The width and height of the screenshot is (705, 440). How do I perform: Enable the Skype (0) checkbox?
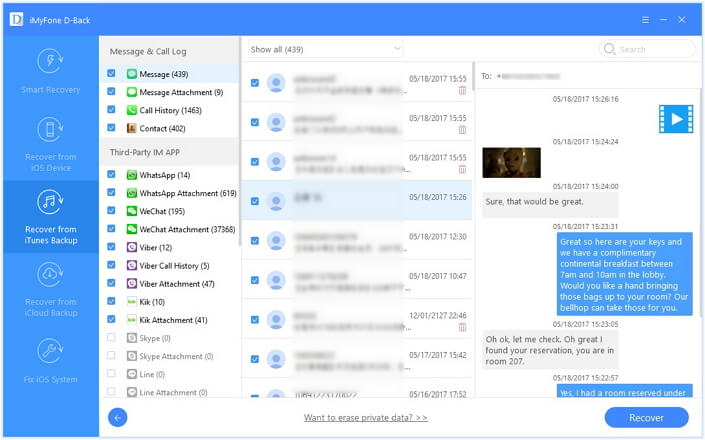(x=112, y=338)
